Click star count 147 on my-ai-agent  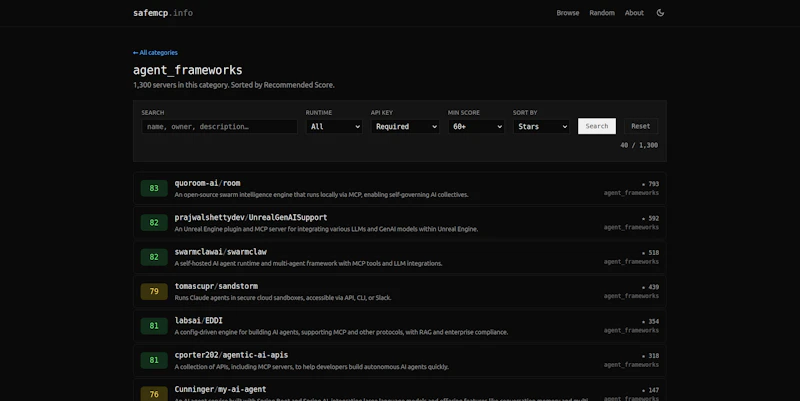tap(651, 390)
